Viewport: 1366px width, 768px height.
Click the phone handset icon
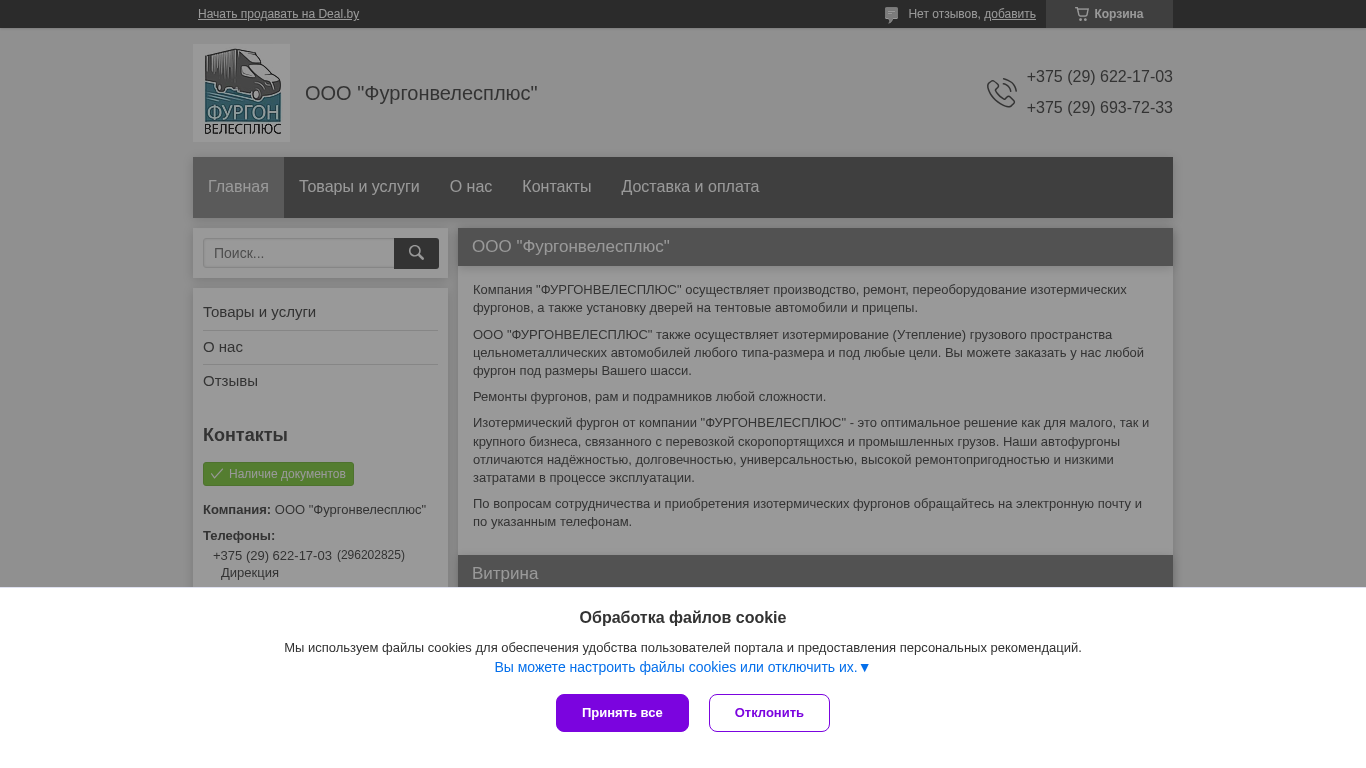[x=1001, y=93]
